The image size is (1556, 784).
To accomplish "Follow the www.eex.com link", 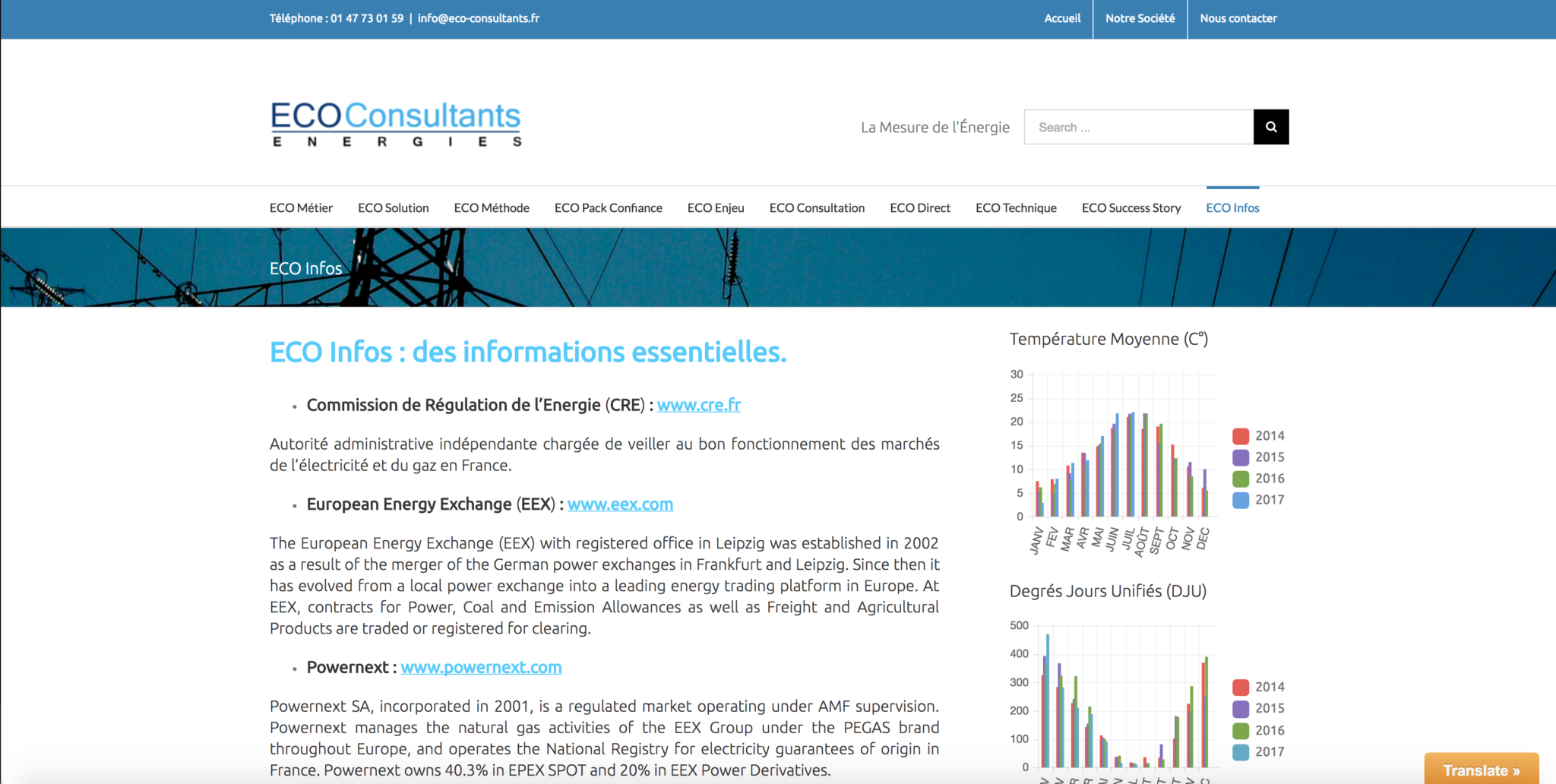I will click(620, 504).
